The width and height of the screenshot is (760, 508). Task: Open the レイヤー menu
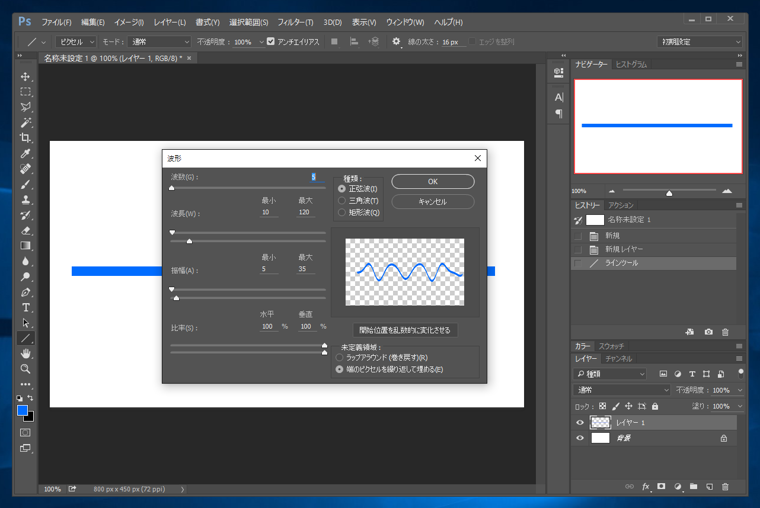pos(170,22)
